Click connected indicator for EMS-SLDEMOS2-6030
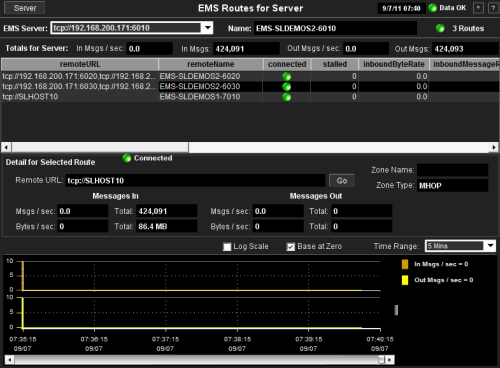Viewport: 500px width, 368px height. click(287, 87)
